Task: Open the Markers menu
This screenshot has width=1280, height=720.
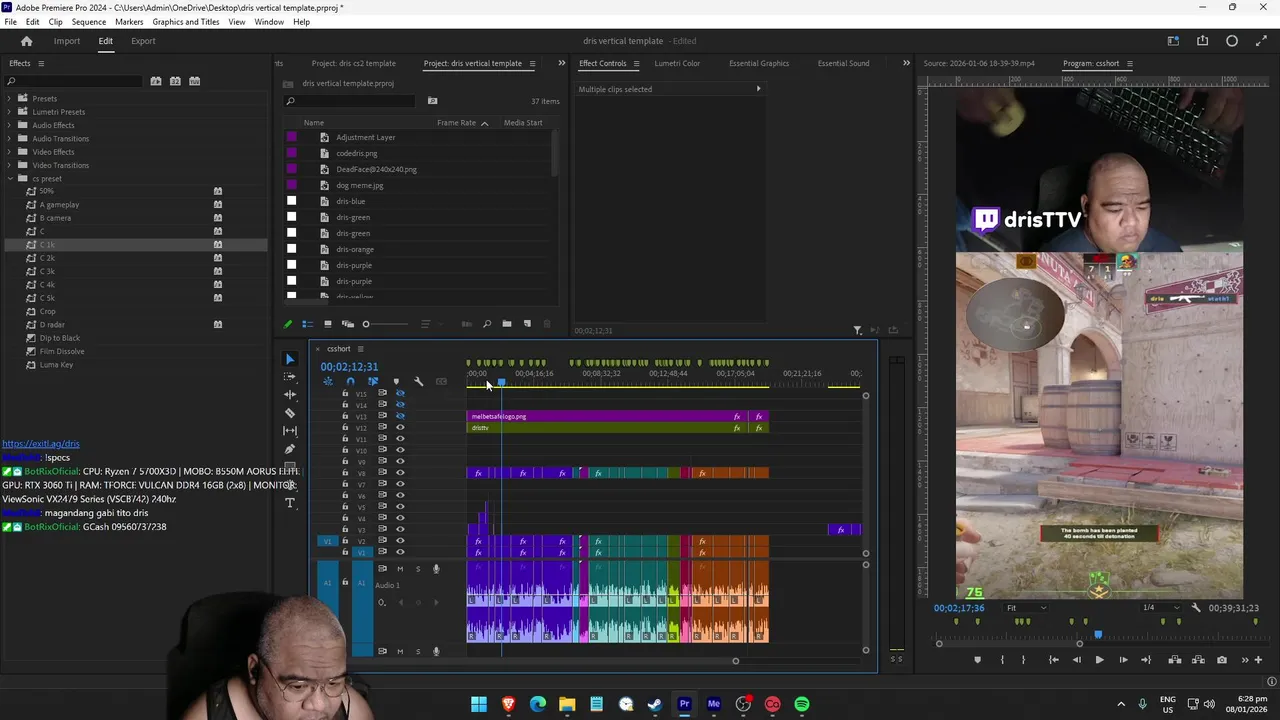Action: [129, 22]
